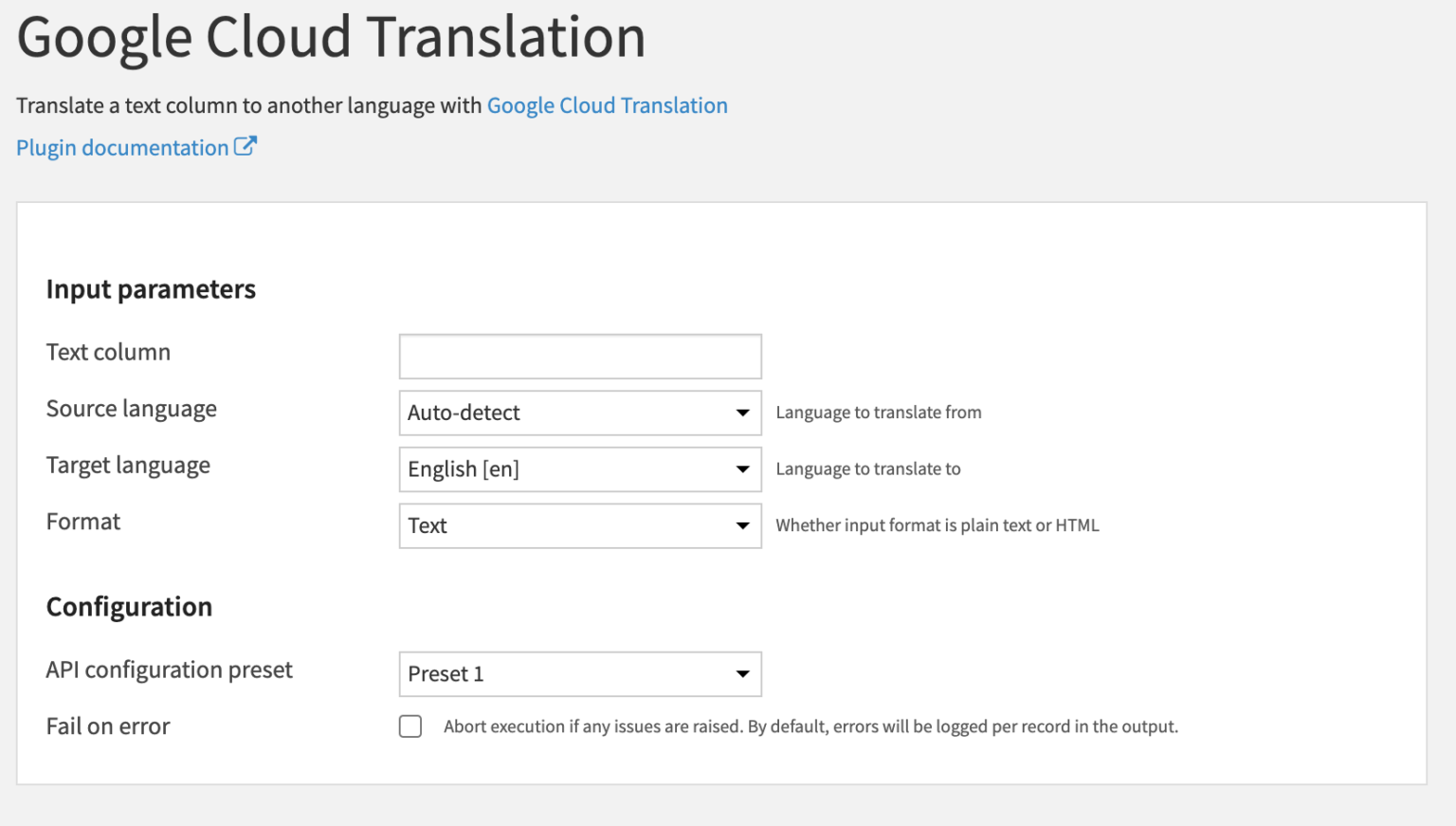
Task: Click the Input parameters section heading
Action: tap(151, 289)
